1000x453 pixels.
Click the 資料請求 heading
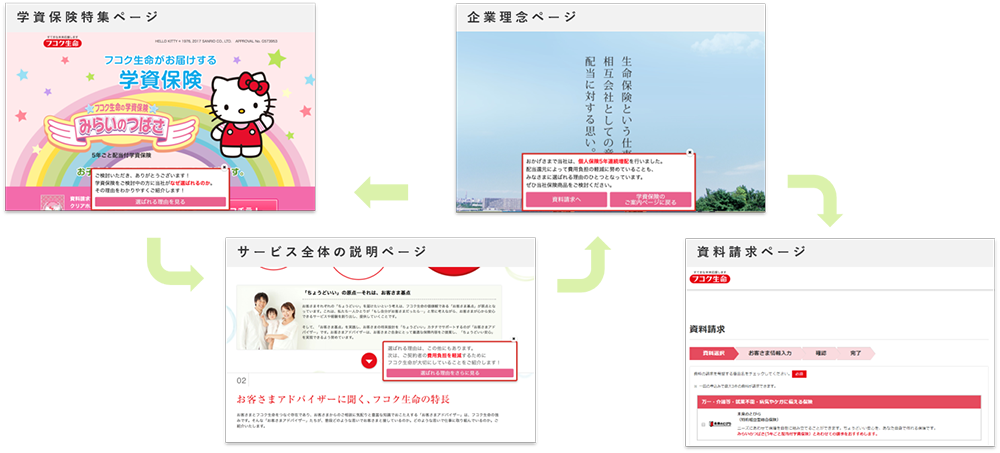point(707,329)
